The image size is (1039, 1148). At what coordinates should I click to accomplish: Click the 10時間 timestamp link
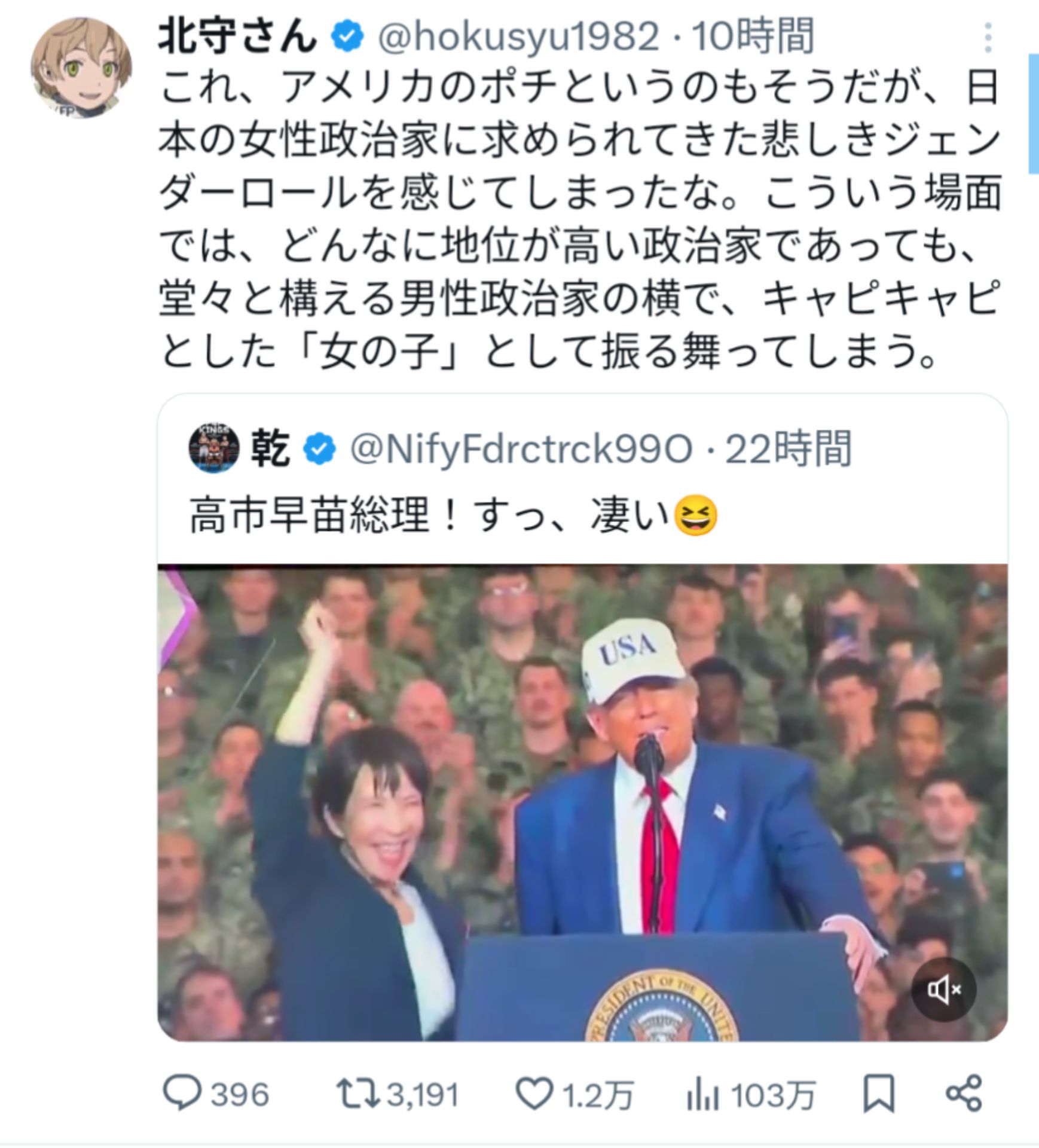tap(754, 36)
